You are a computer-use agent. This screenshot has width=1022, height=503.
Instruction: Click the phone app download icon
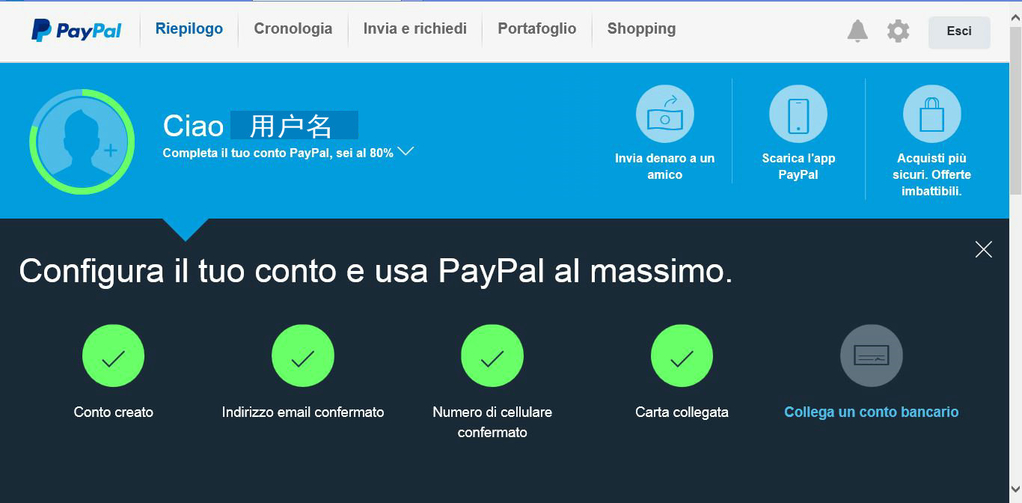click(798, 114)
